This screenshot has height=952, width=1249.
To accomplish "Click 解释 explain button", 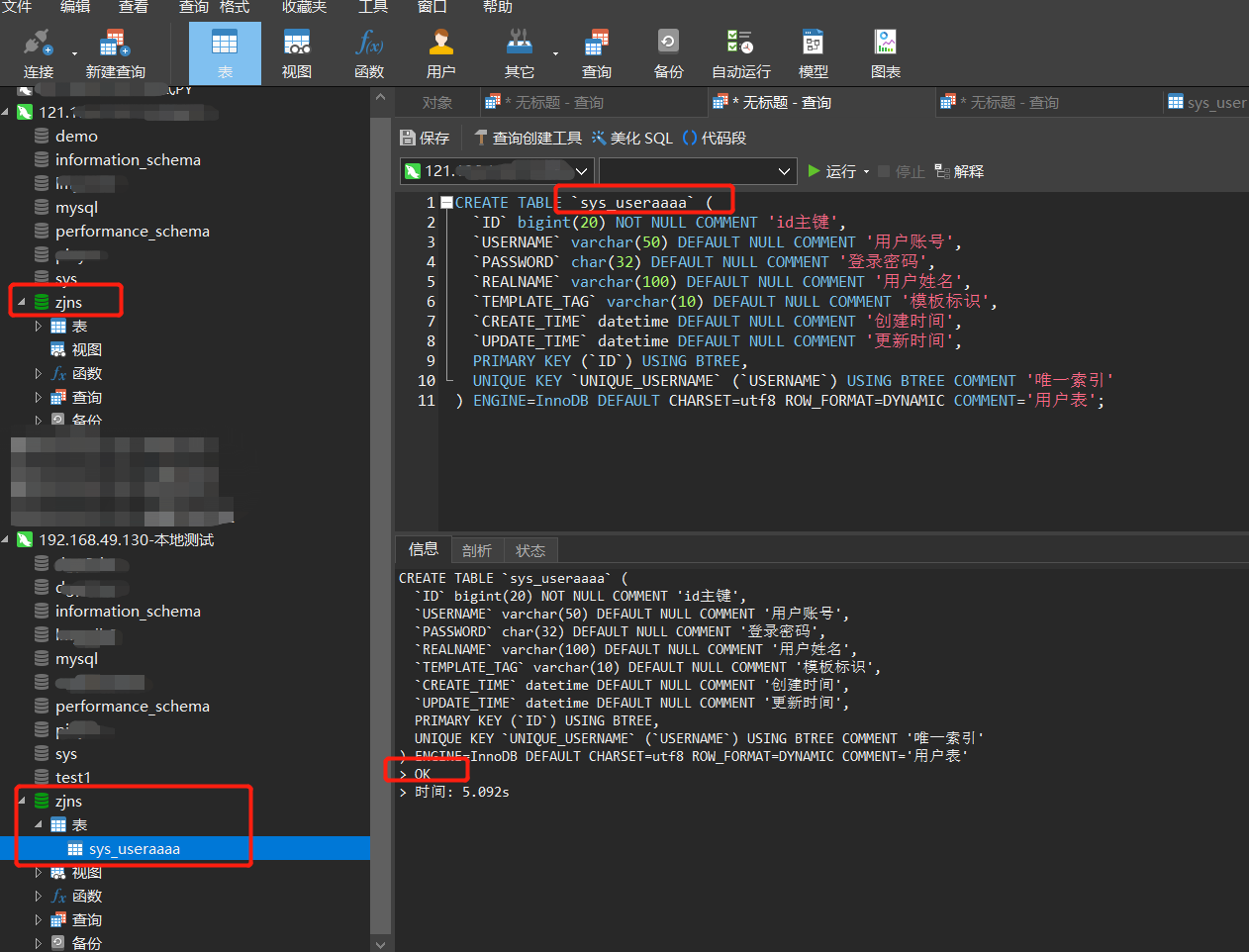I will 959,171.
